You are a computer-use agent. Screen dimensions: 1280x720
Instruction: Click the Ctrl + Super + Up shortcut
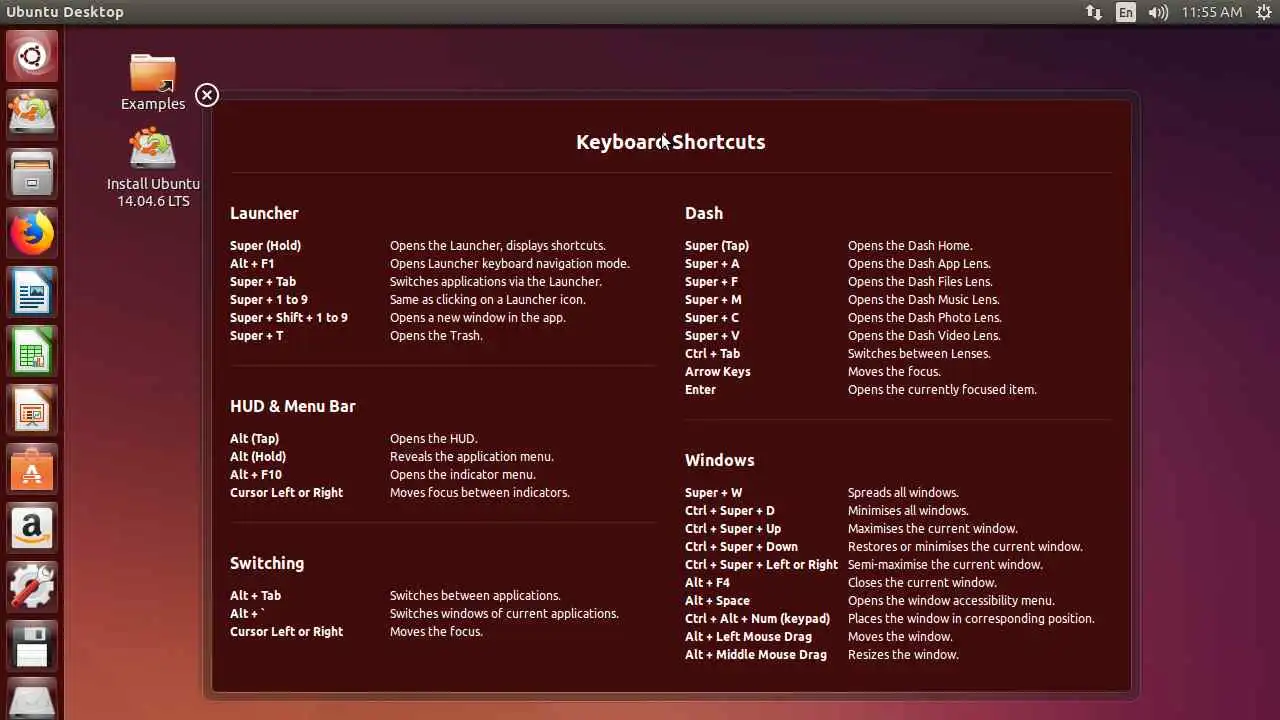[x=733, y=528]
